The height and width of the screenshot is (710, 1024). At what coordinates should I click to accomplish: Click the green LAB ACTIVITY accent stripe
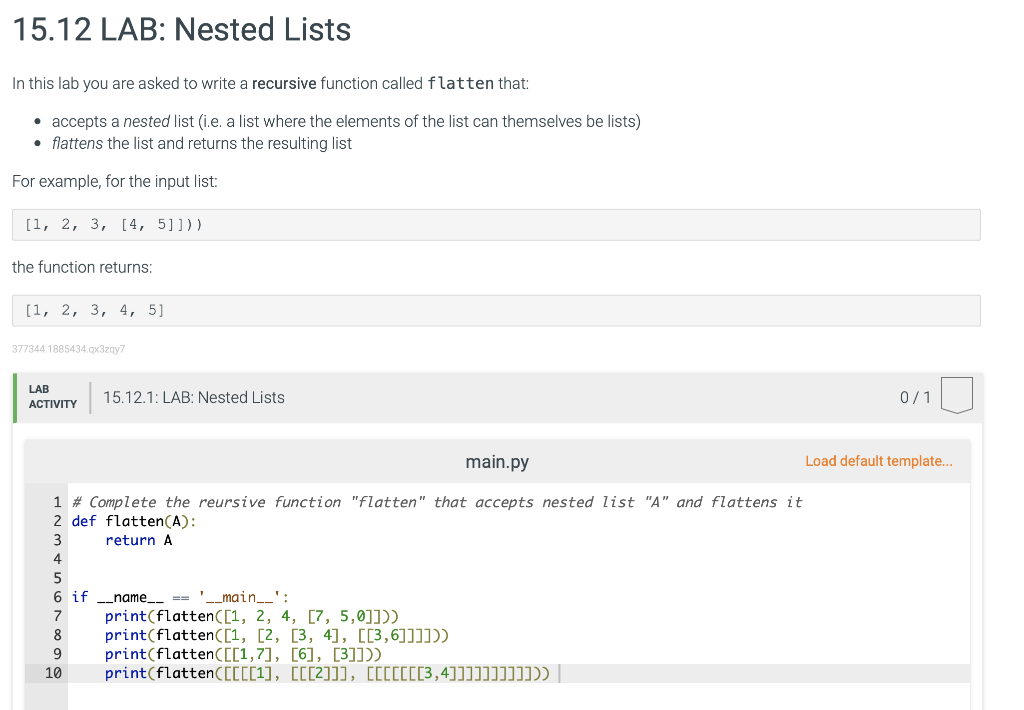click(x=13, y=396)
